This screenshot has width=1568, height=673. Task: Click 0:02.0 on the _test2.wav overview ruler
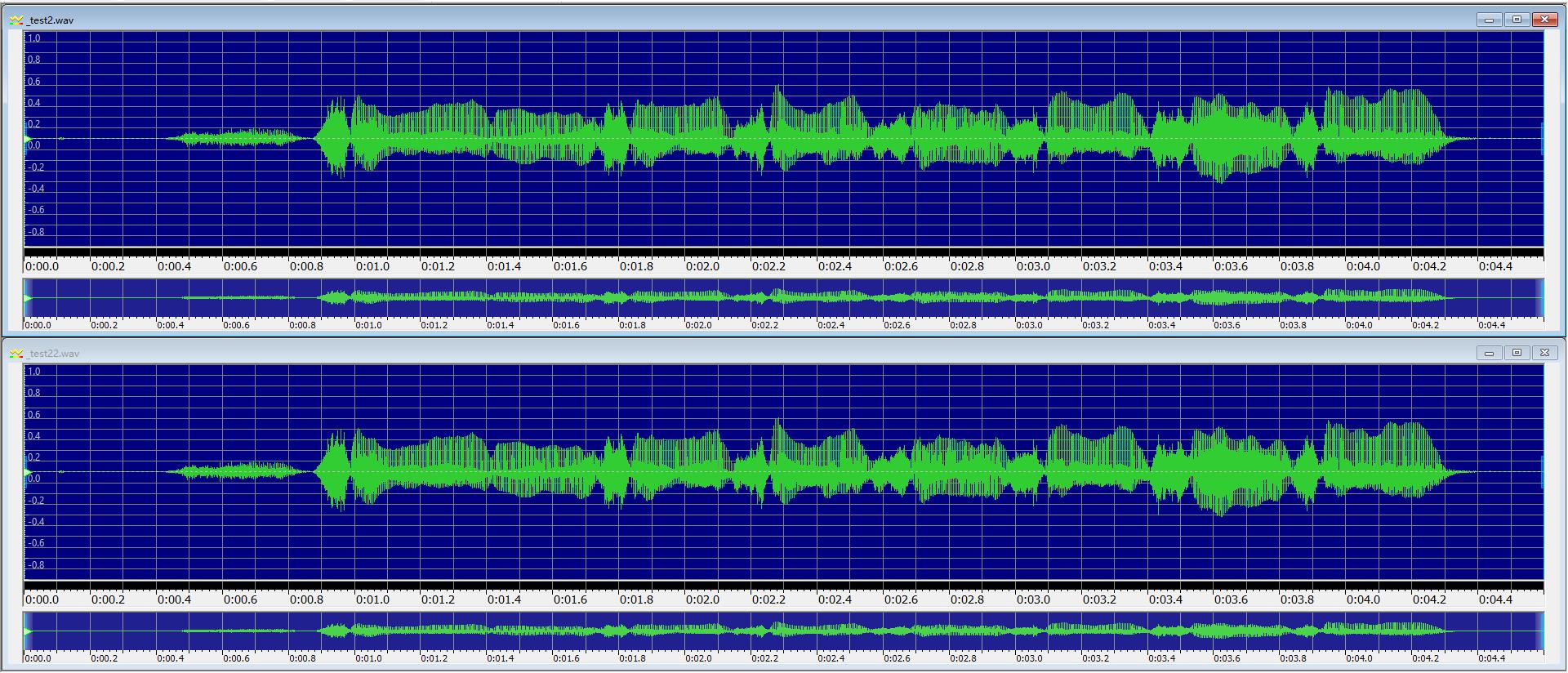(698, 325)
